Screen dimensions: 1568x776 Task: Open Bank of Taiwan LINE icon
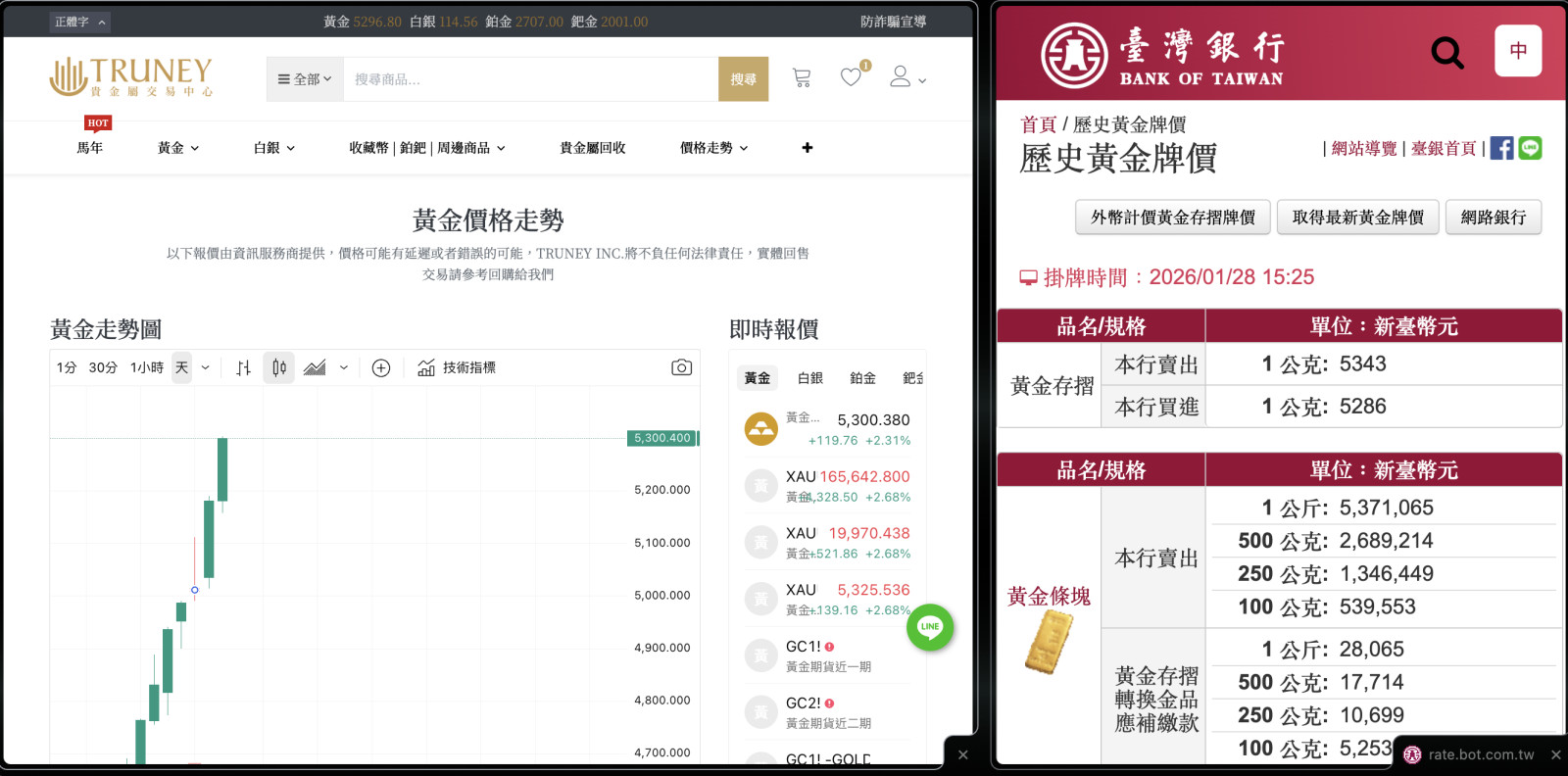pyautogui.click(x=1530, y=148)
